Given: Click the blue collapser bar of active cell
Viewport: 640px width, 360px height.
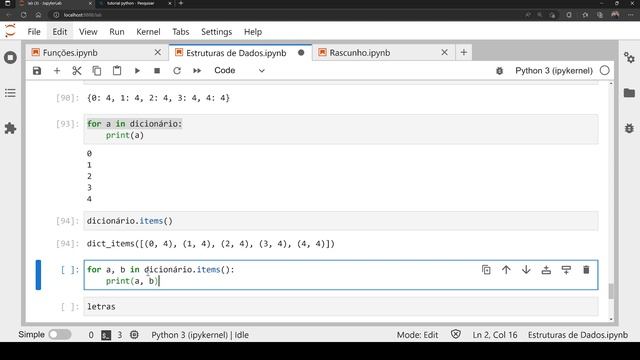Looking at the screenshot, I should [x=38, y=275].
